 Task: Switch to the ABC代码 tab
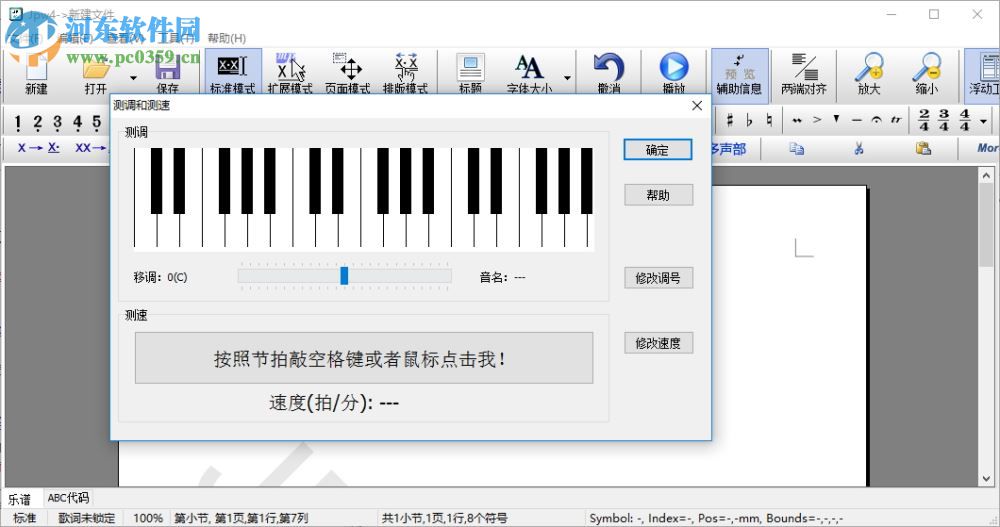click(x=68, y=498)
